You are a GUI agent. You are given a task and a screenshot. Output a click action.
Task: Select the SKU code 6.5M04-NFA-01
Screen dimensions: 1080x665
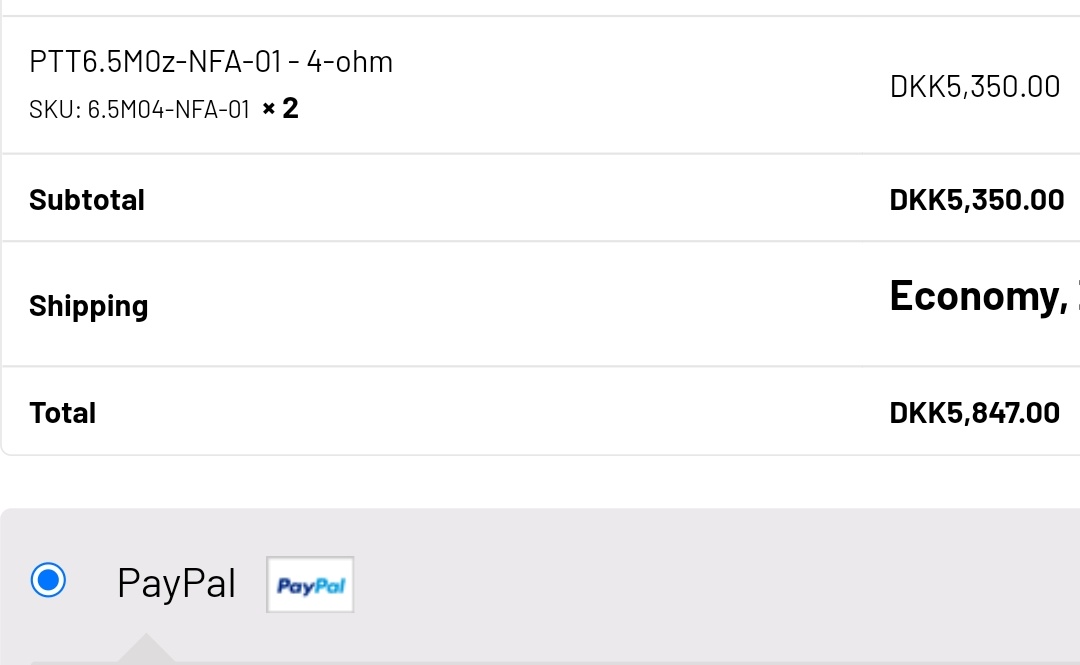168,109
